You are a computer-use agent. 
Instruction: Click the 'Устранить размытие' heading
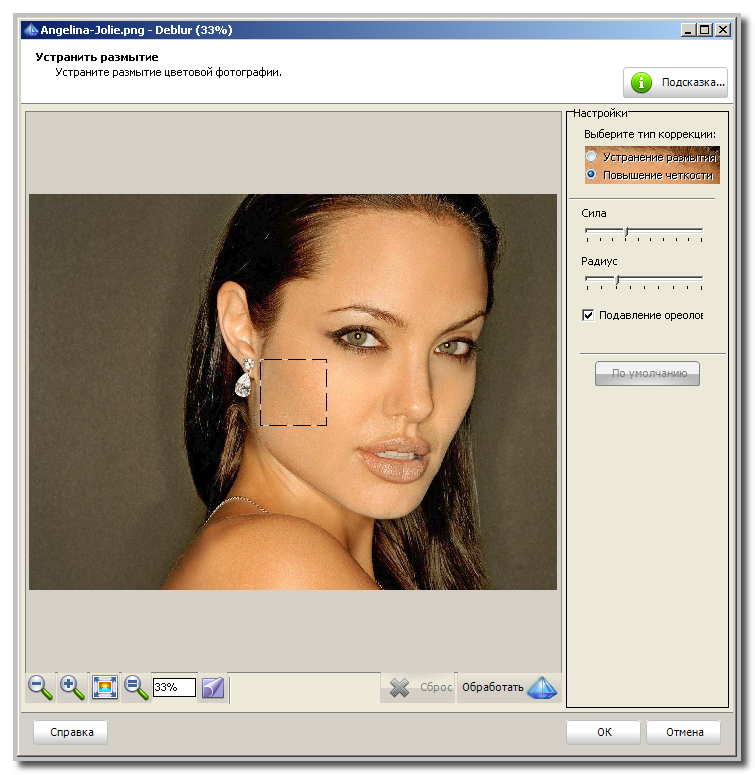[97, 57]
